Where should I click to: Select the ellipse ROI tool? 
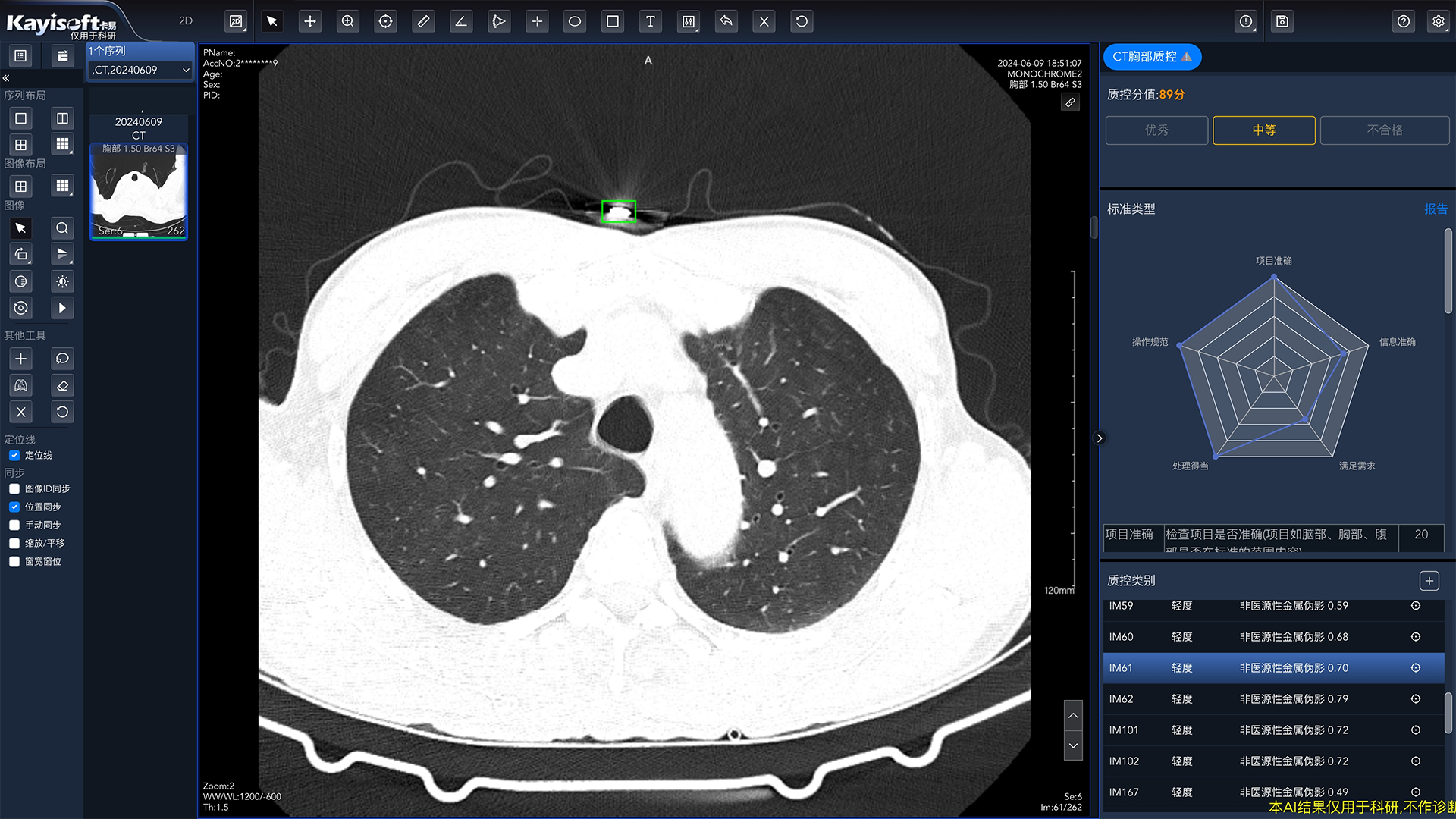575,21
